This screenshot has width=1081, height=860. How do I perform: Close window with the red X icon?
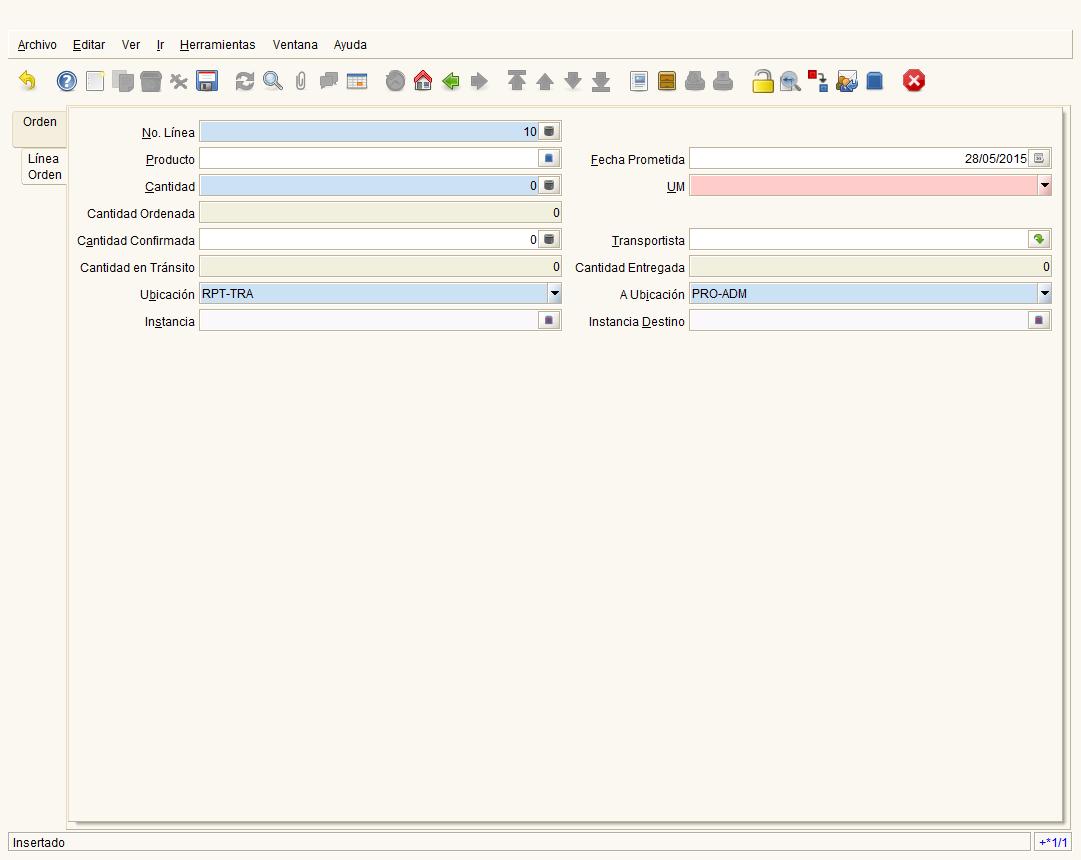[x=913, y=81]
